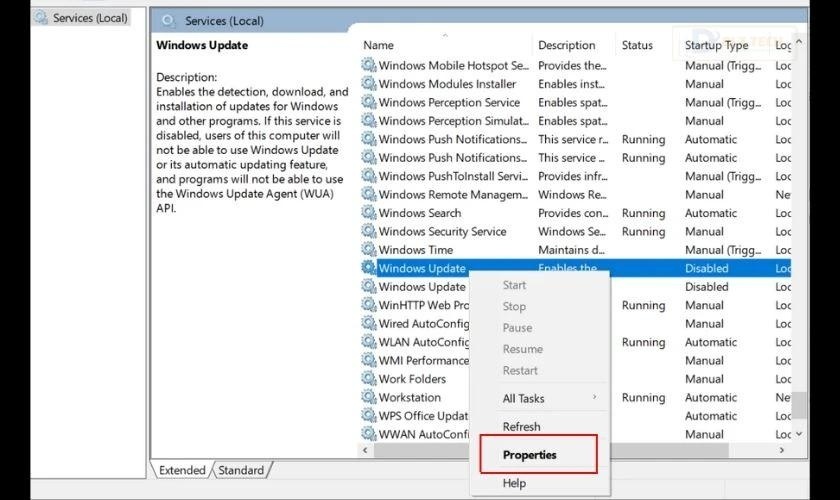This screenshot has width=840, height=500.
Task: Click Disabled startup type in highlighted row
Action: coord(707,268)
